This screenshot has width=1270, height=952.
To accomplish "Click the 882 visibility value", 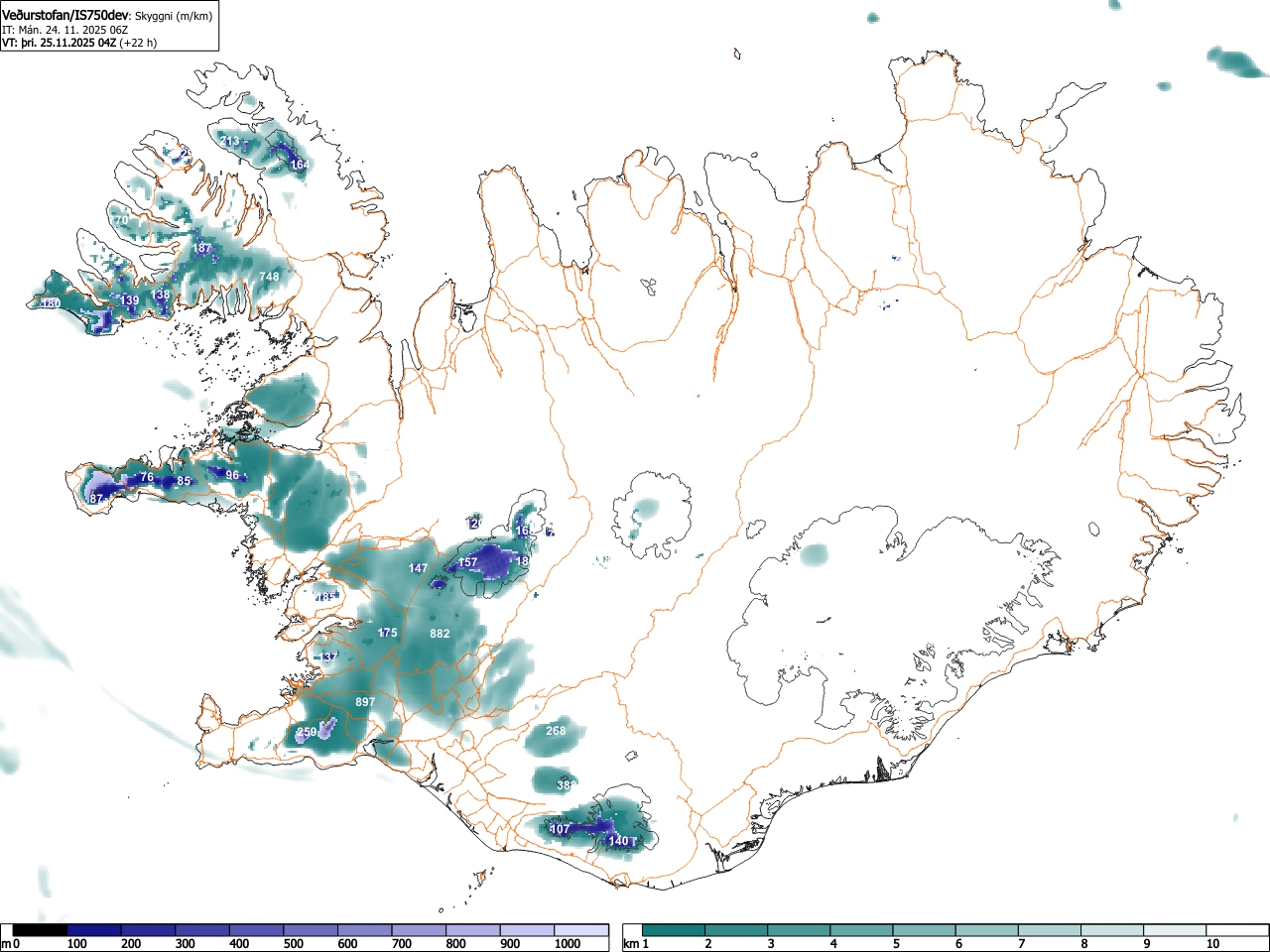I will [x=440, y=634].
